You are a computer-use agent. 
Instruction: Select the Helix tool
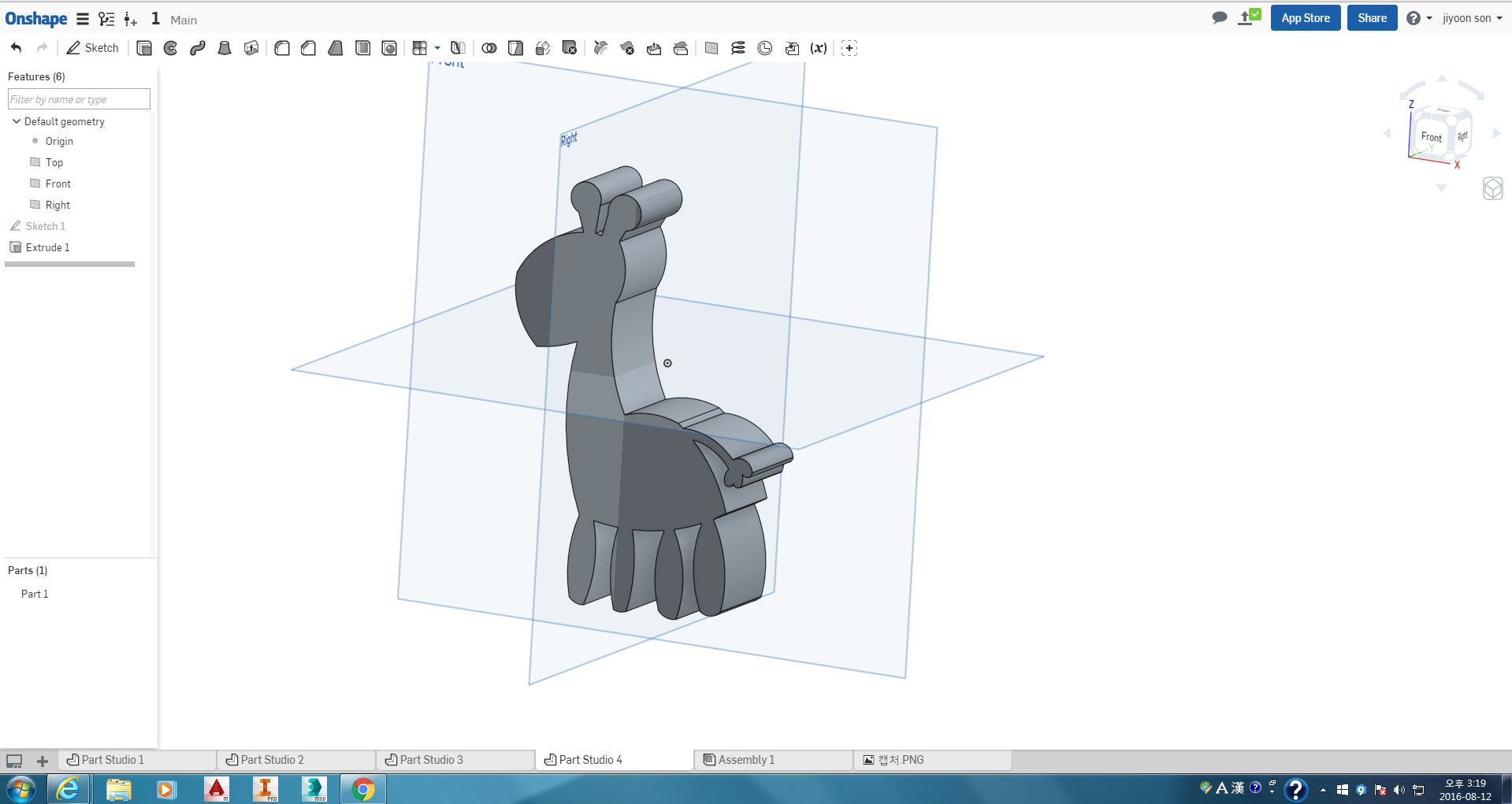pos(738,48)
